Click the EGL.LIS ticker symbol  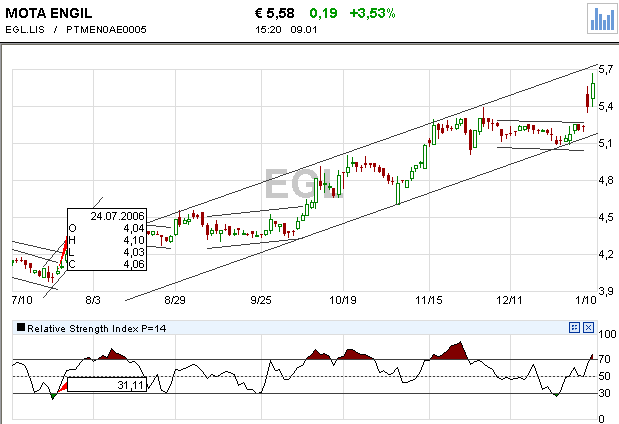25,30
